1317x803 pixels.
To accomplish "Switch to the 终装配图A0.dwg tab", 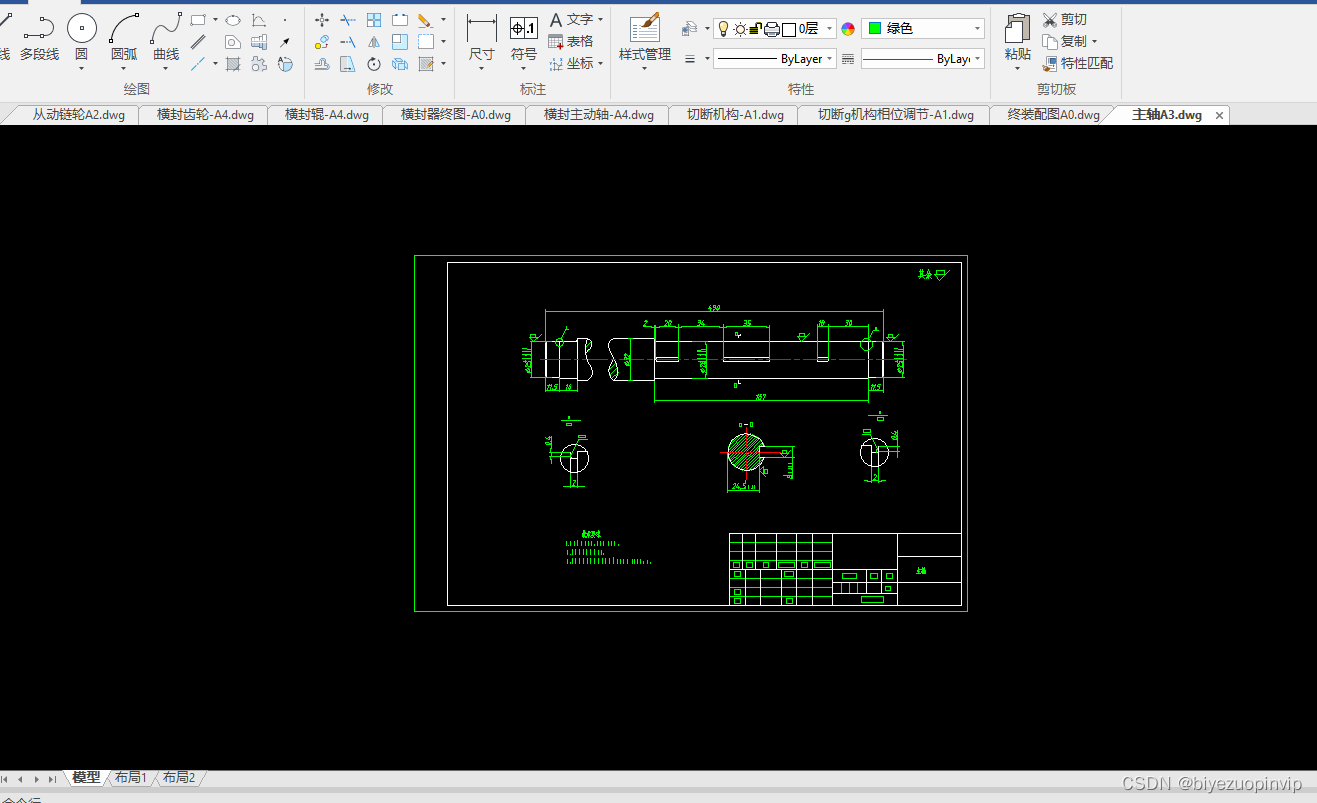I will 1054,114.
